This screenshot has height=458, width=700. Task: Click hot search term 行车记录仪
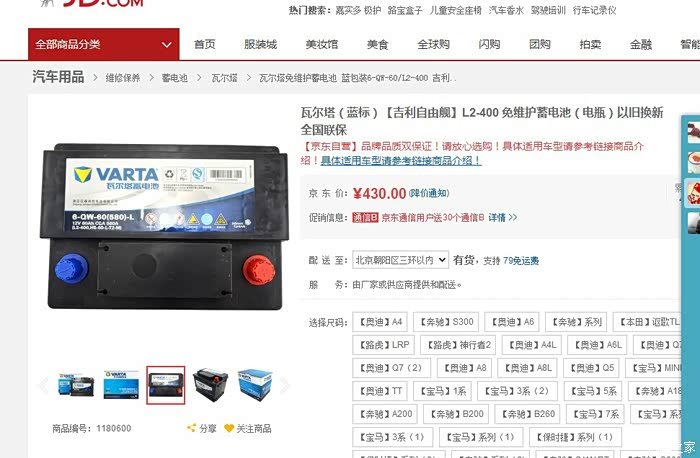click(x=594, y=10)
